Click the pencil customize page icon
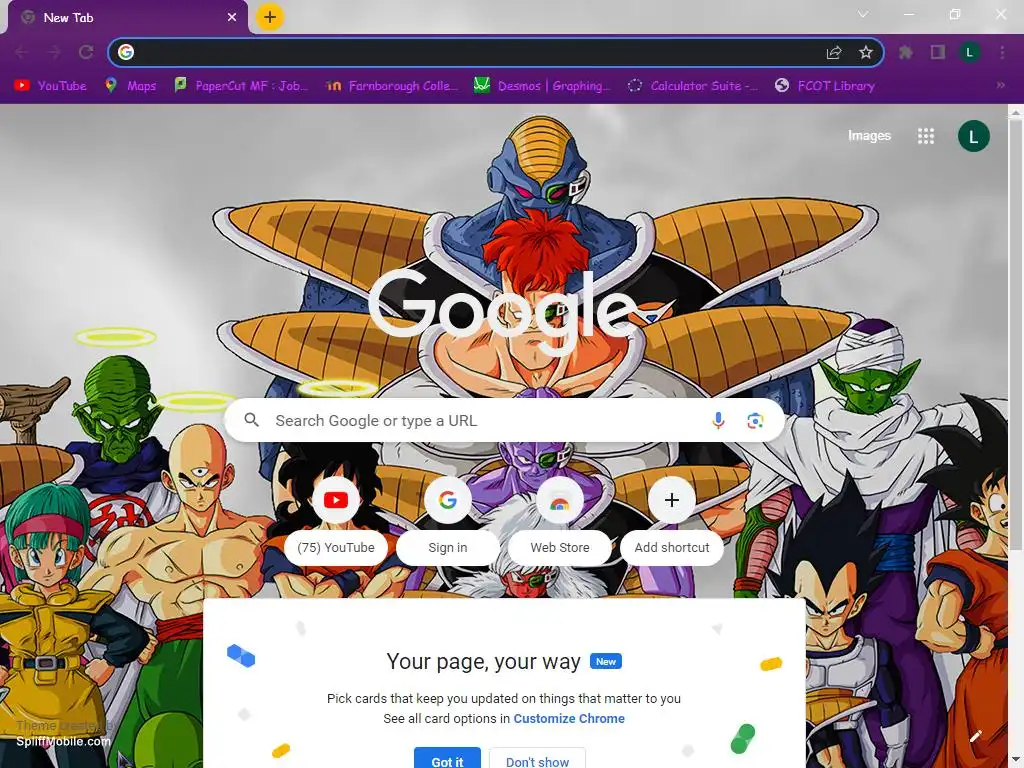Screen dimensions: 1024x768 [x=976, y=737]
